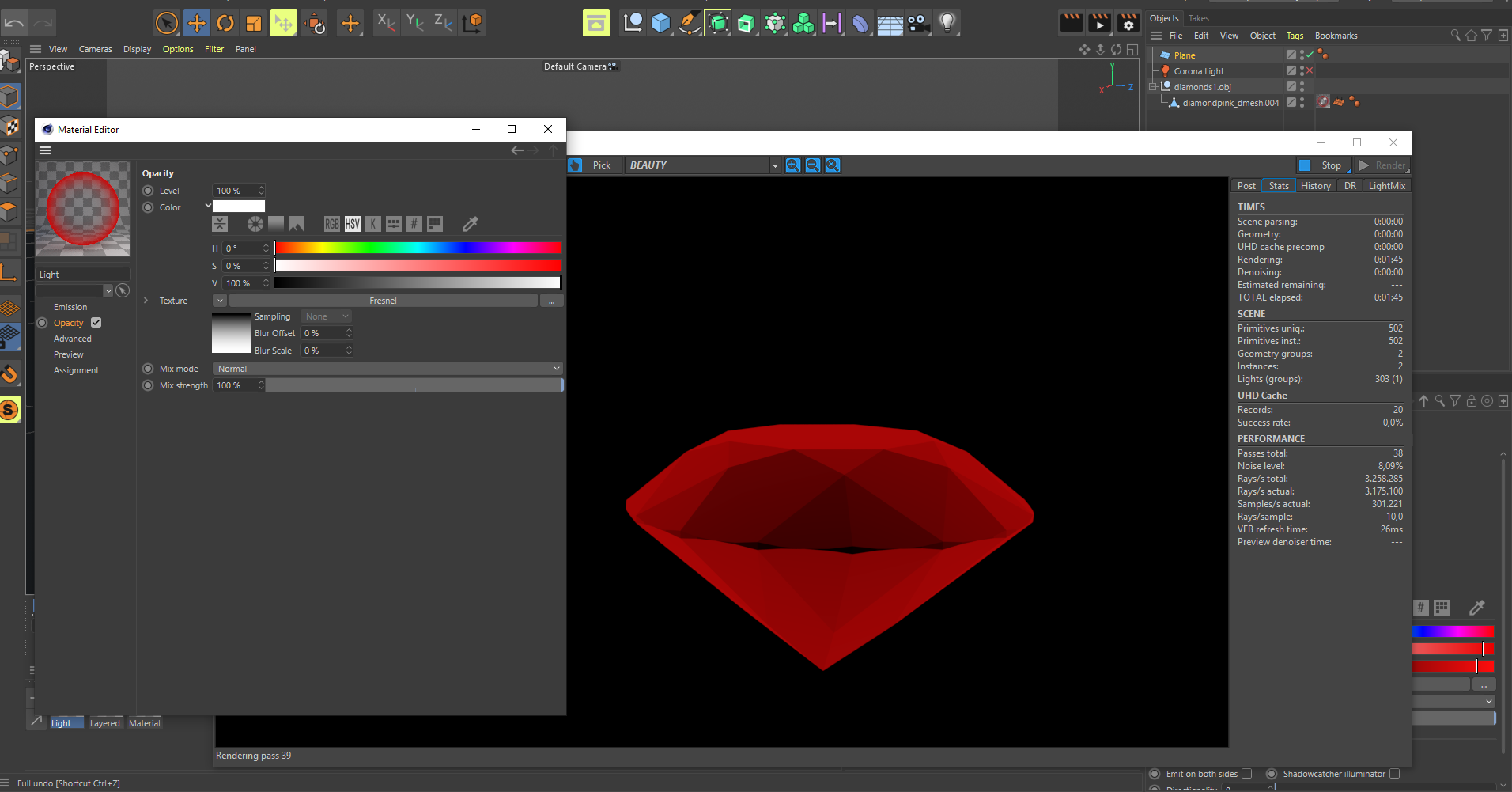This screenshot has height=792, width=1512.
Task: Switch to the Takes tab
Action: point(1199,18)
